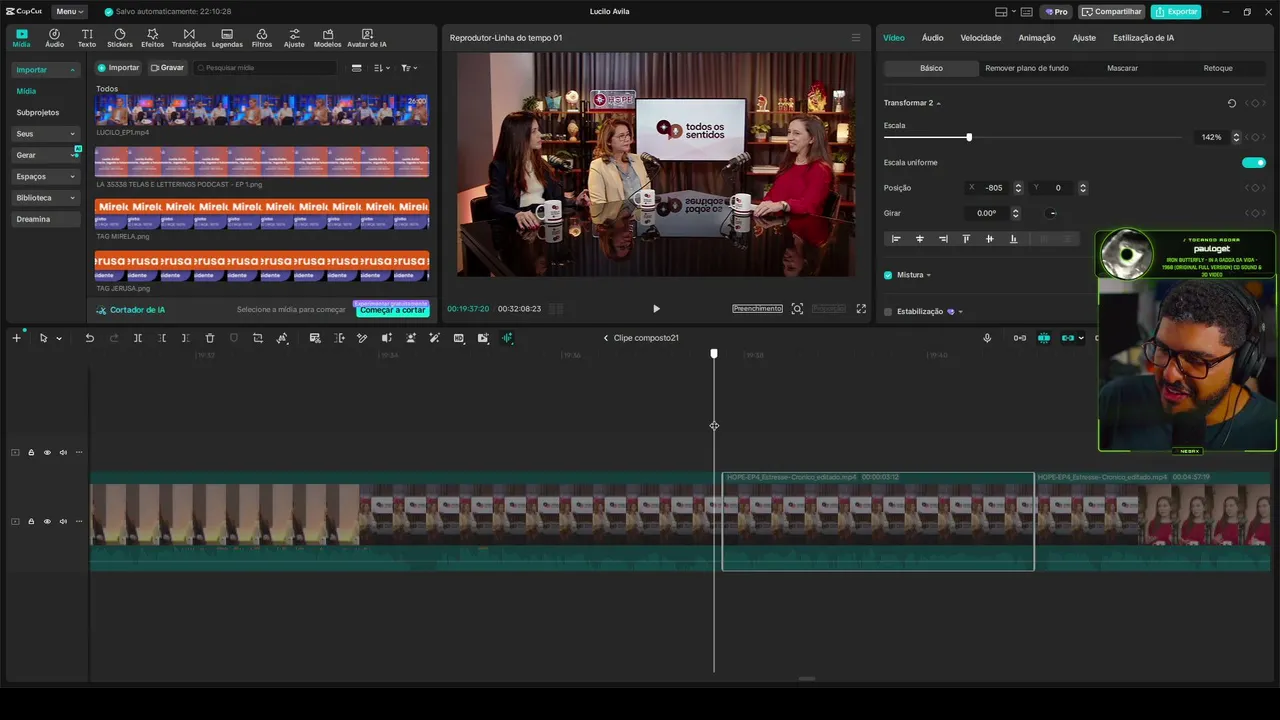Click the Gravar record button
Viewport: 1280px width, 720px height.
pyautogui.click(x=167, y=68)
